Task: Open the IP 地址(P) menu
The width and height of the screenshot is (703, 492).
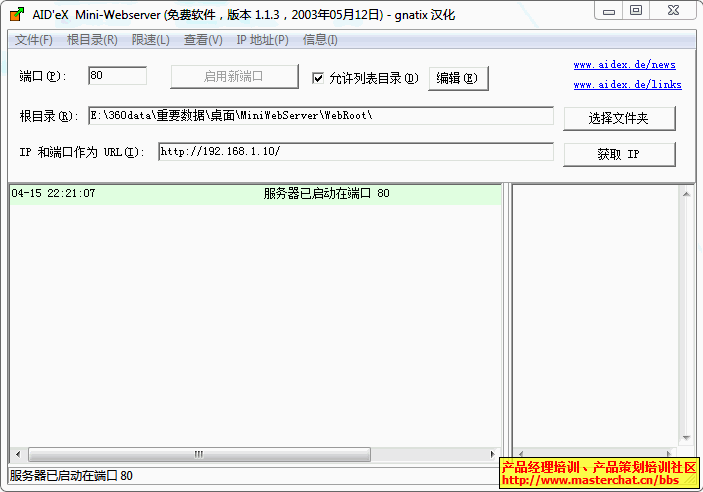Action: pyautogui.click(x=262, y=40)
